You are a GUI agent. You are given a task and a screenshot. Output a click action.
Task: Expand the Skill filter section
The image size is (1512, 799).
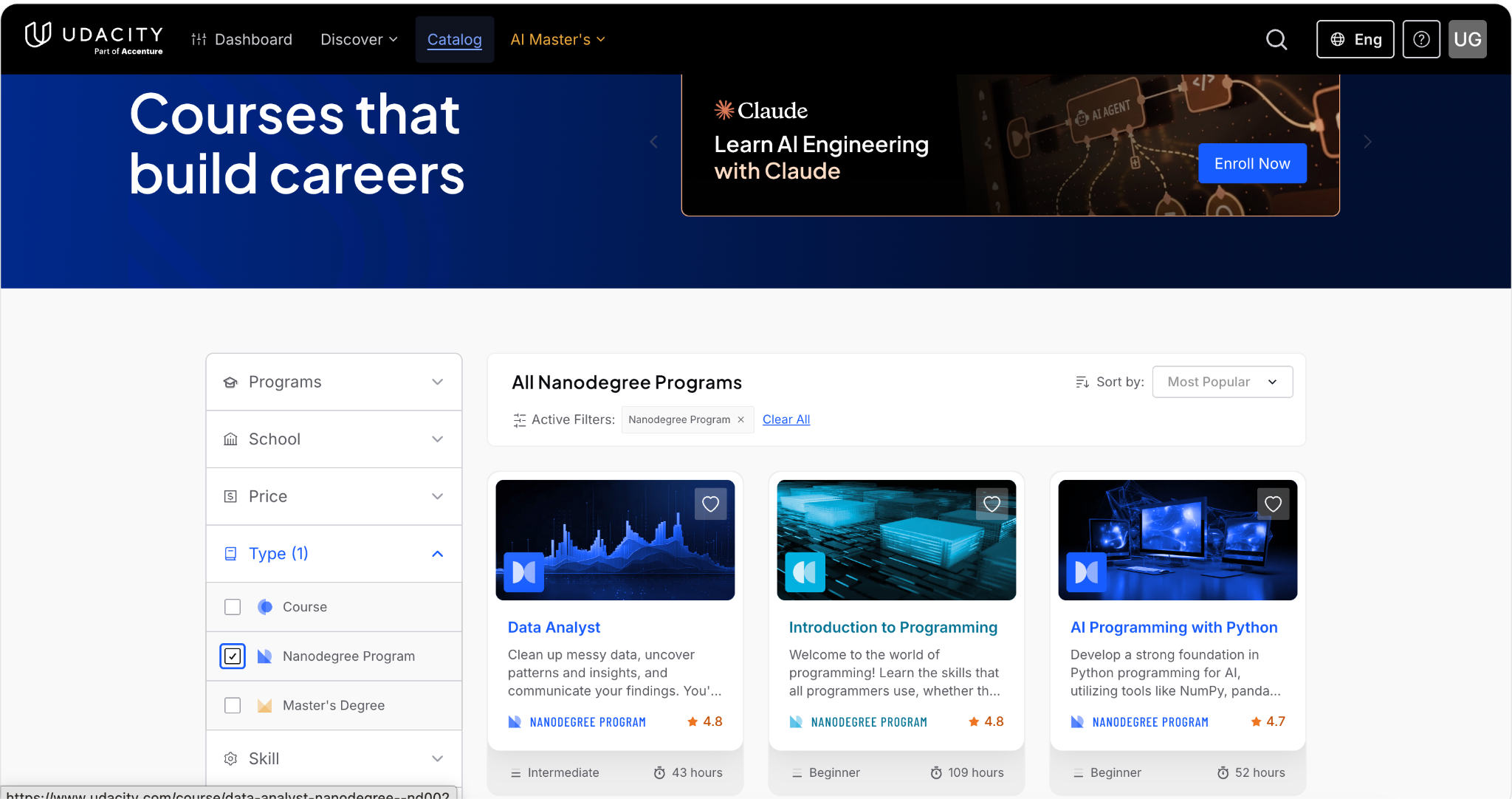click(x=334, y=758)
